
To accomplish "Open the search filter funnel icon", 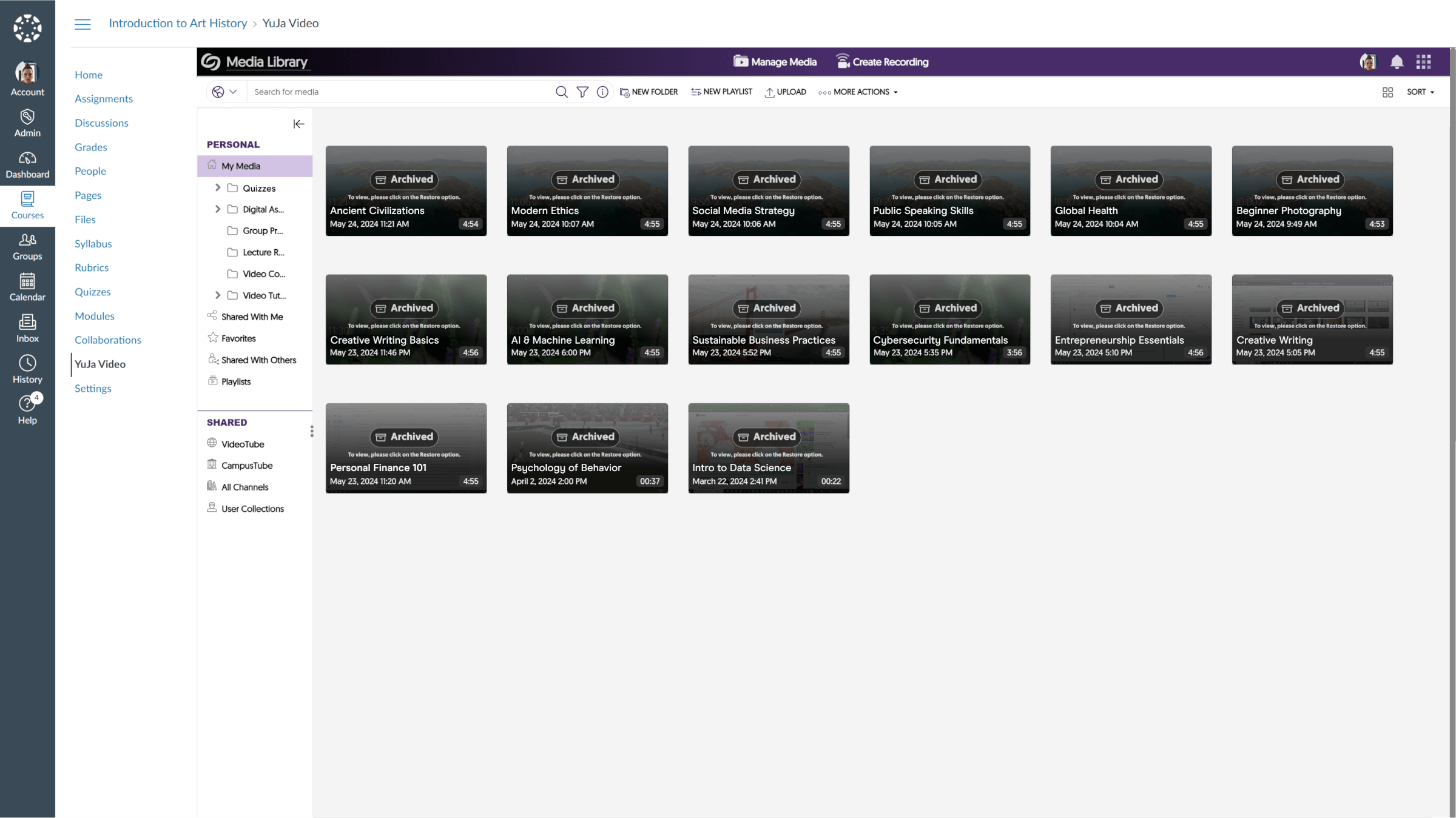I will coord(582,92).
